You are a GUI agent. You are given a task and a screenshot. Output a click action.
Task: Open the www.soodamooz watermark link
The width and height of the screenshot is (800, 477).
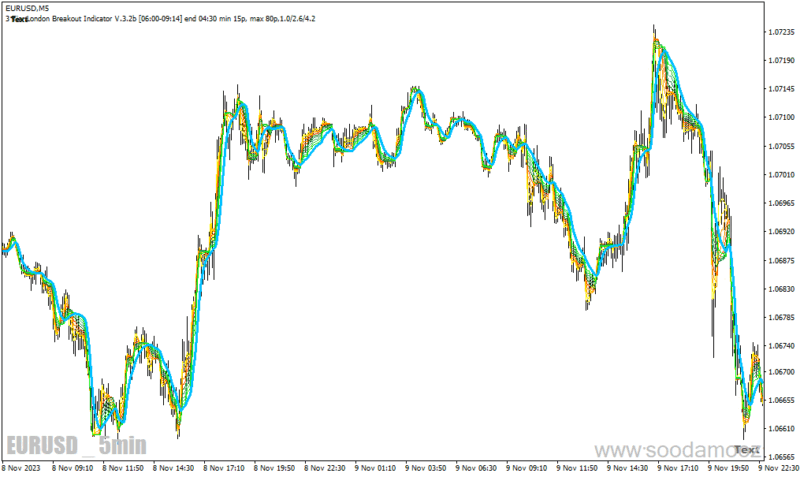coord(678,450)
